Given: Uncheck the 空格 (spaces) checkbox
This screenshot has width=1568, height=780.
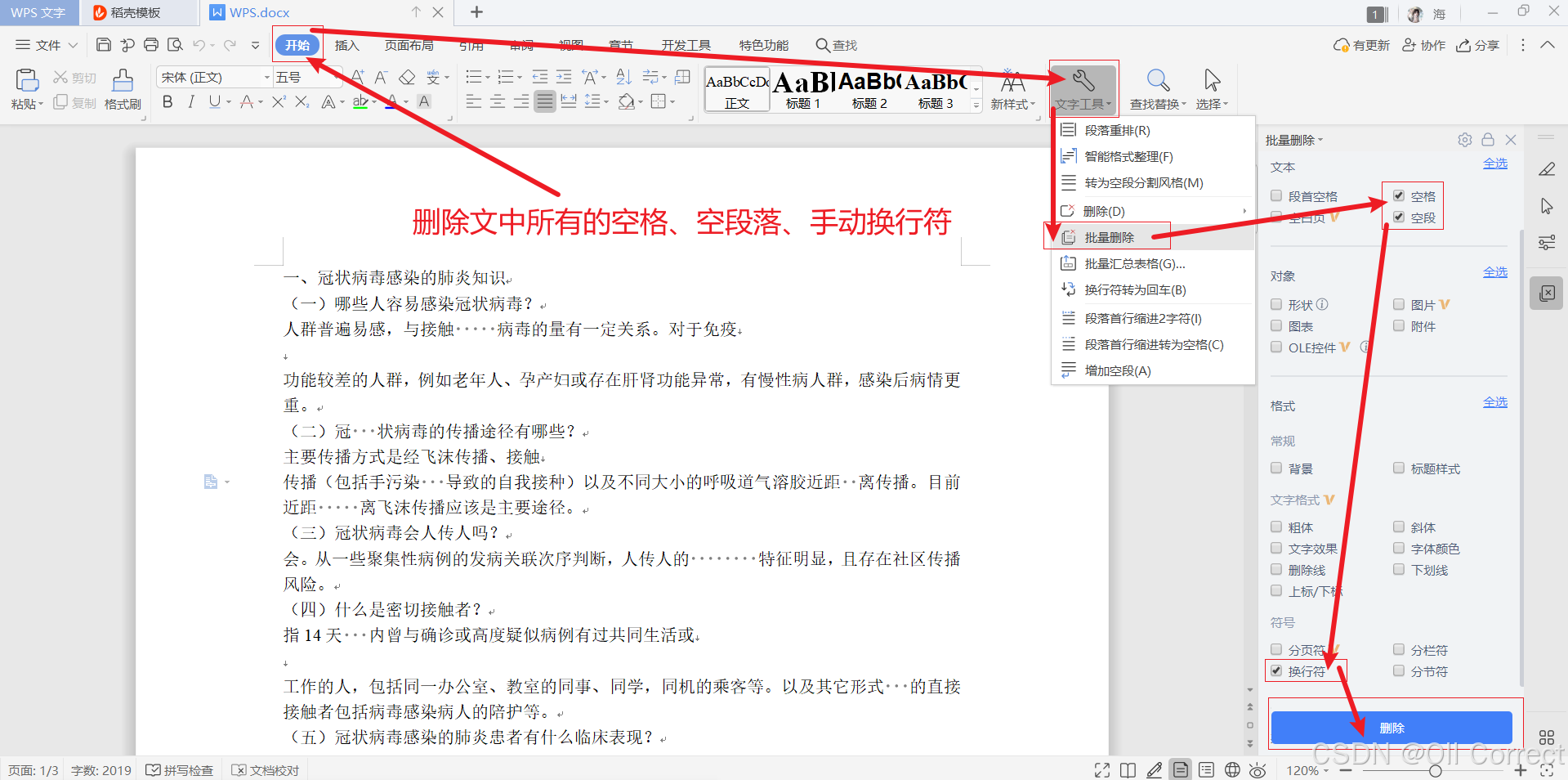Looking at the screenshot, I should click(x=1399, y=195).
